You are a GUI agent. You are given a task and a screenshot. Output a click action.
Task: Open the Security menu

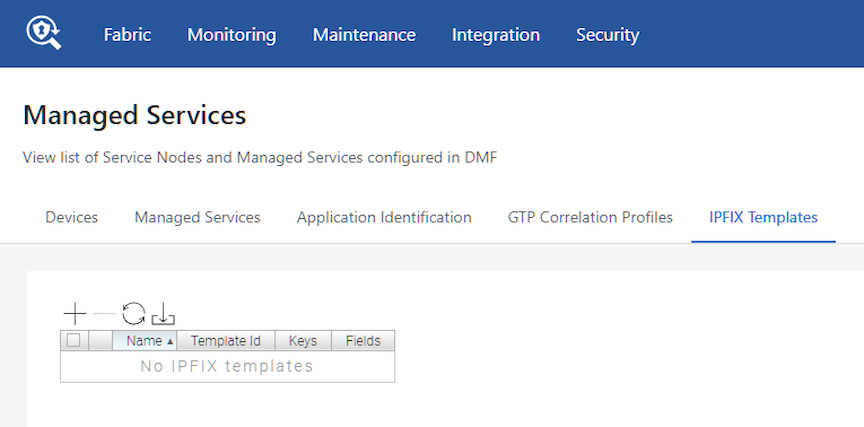(608, 35)
